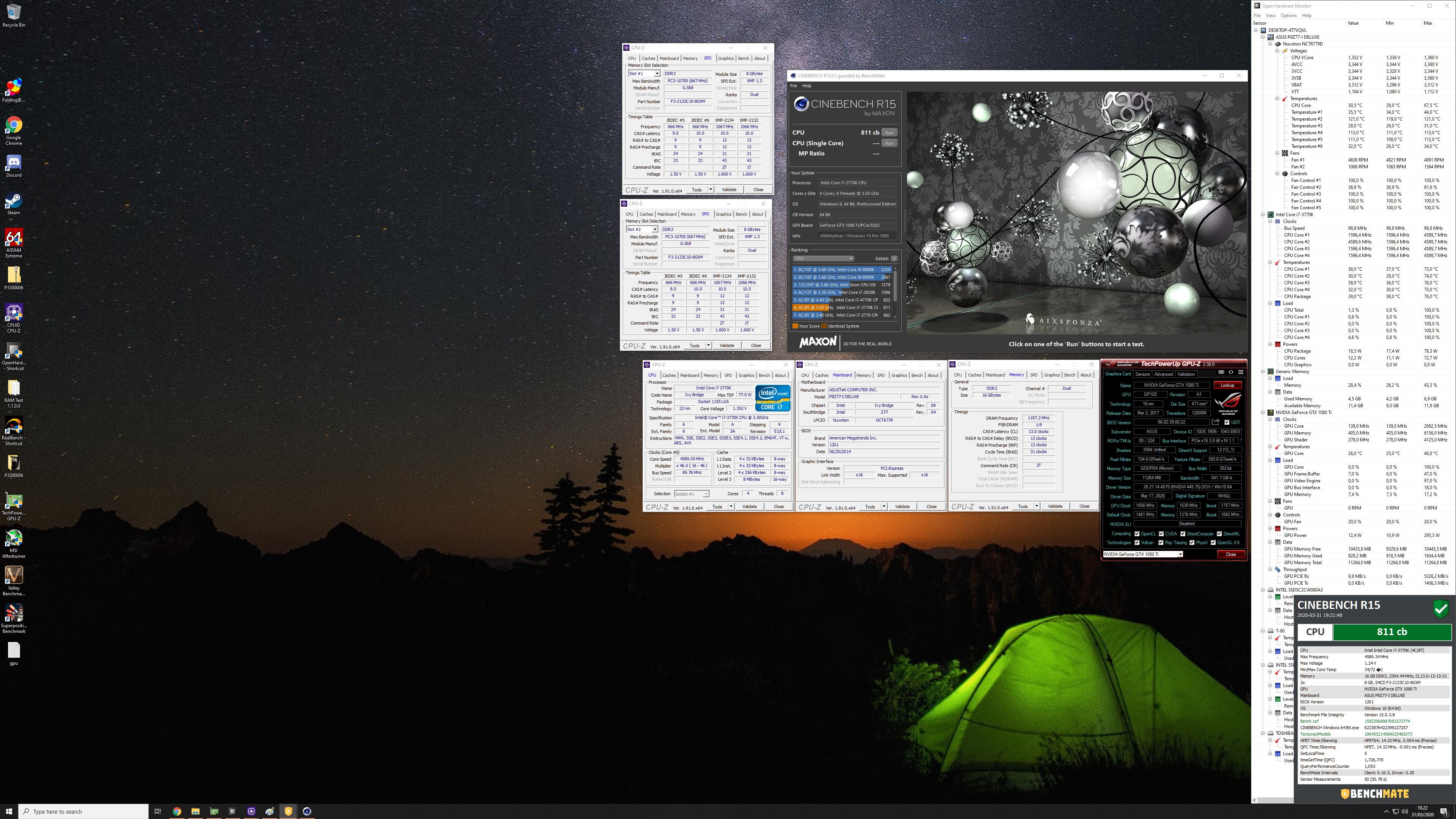This screenshot has height=819, width=1456.
Task: Open the Advanced tab in GPU-Z
Action: click(x=1163, y=374)
